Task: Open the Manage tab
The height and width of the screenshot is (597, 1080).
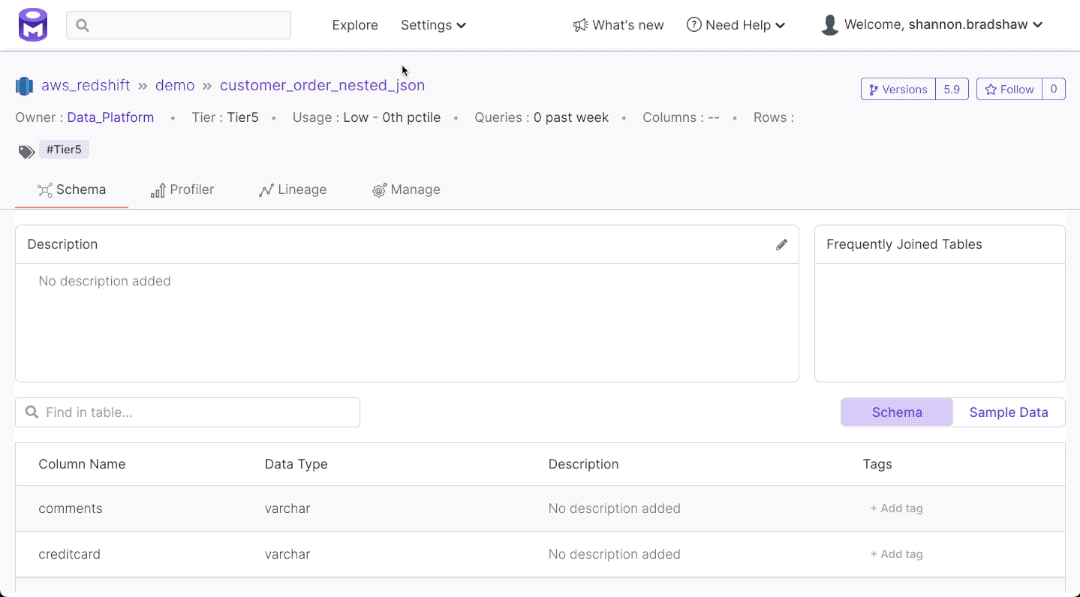Action: click(x=406, y=190)
